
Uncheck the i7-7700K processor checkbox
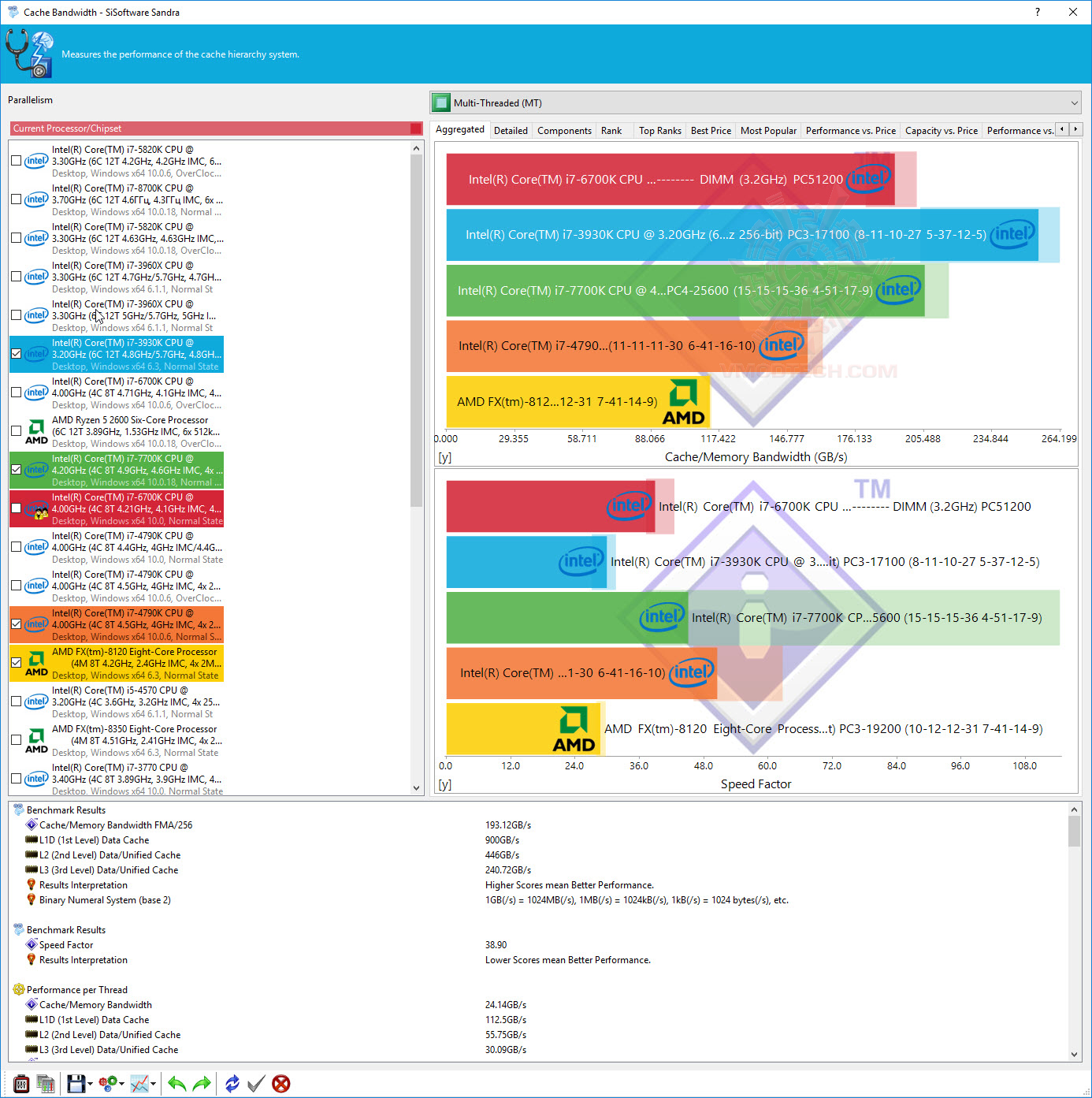tap(16, 470)
